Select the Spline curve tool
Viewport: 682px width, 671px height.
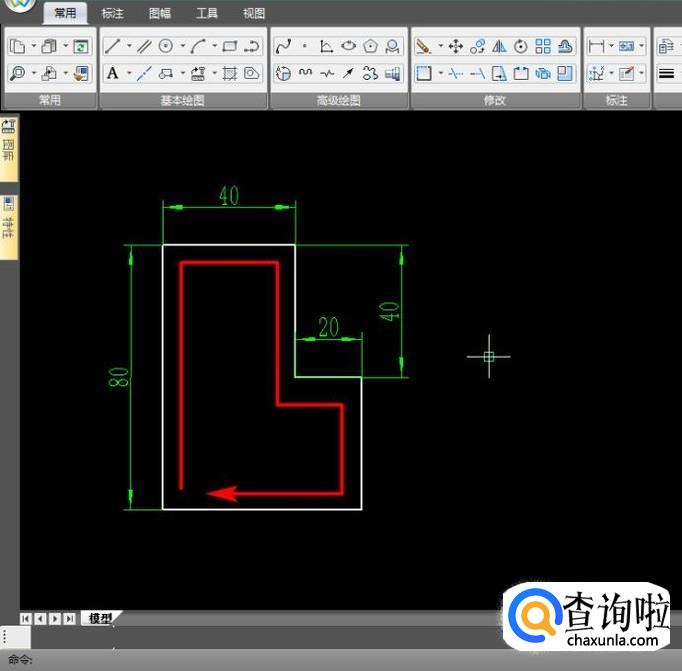click(283, 46)
